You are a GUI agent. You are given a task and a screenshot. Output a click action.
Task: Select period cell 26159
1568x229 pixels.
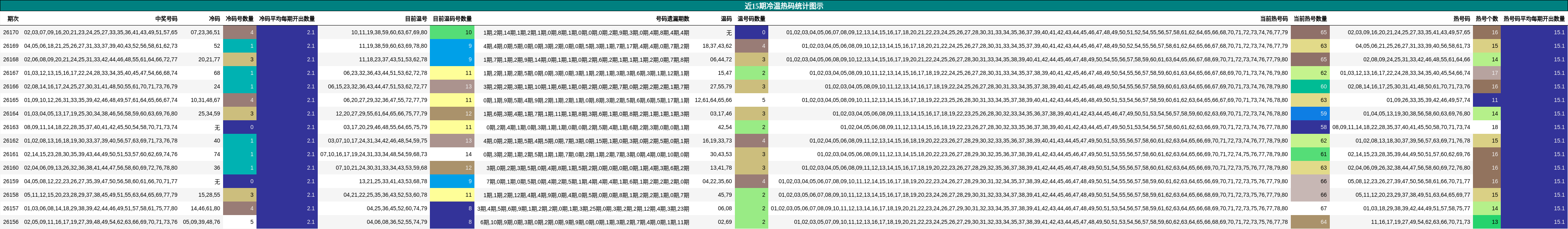pyautogui.click(x=10, y=182)
